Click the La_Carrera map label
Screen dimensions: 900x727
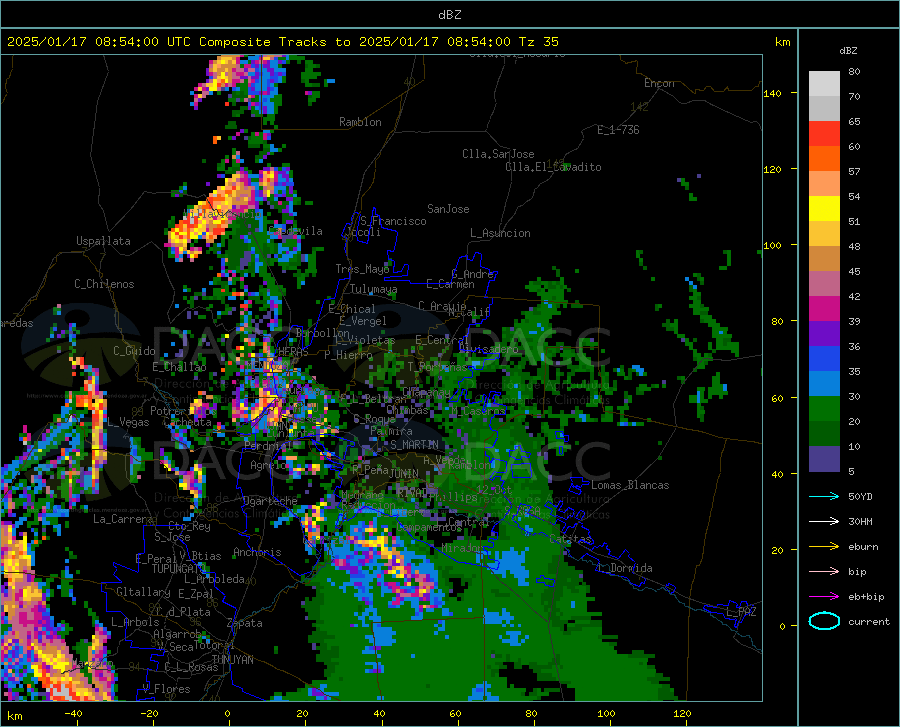pos(123,519)
